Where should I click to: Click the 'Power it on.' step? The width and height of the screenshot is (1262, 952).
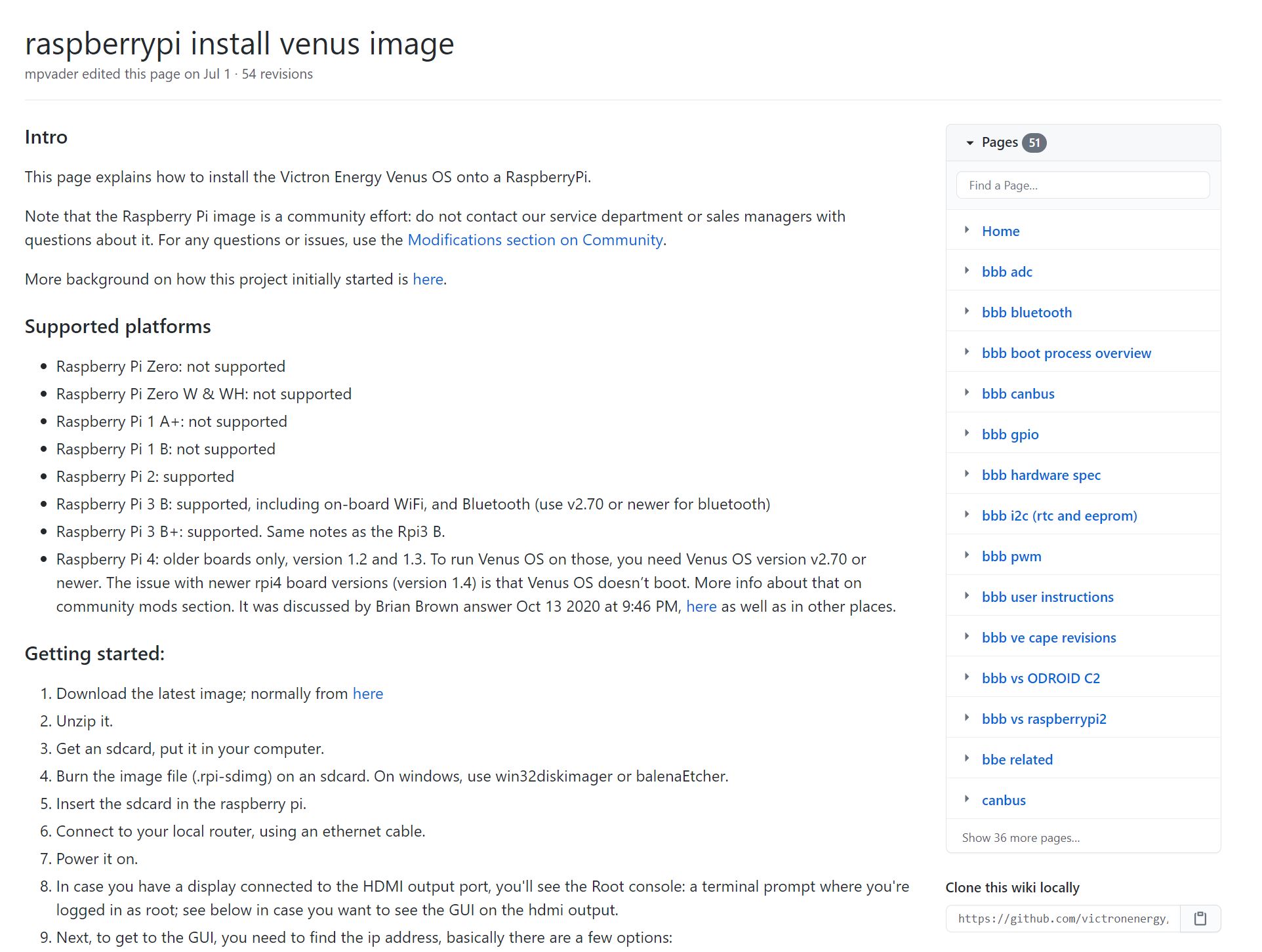(x=97, y=859)
